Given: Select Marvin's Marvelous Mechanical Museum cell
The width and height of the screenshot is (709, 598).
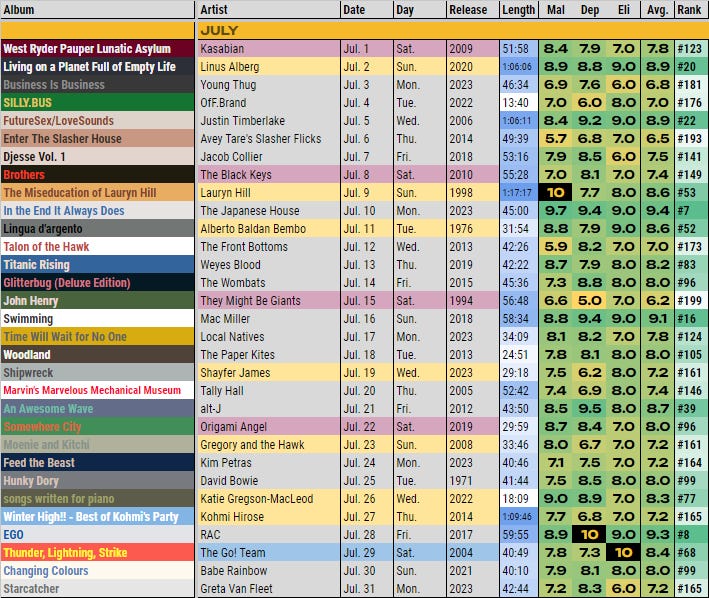Looking at the screenshot, I should (x=98, y=391).
